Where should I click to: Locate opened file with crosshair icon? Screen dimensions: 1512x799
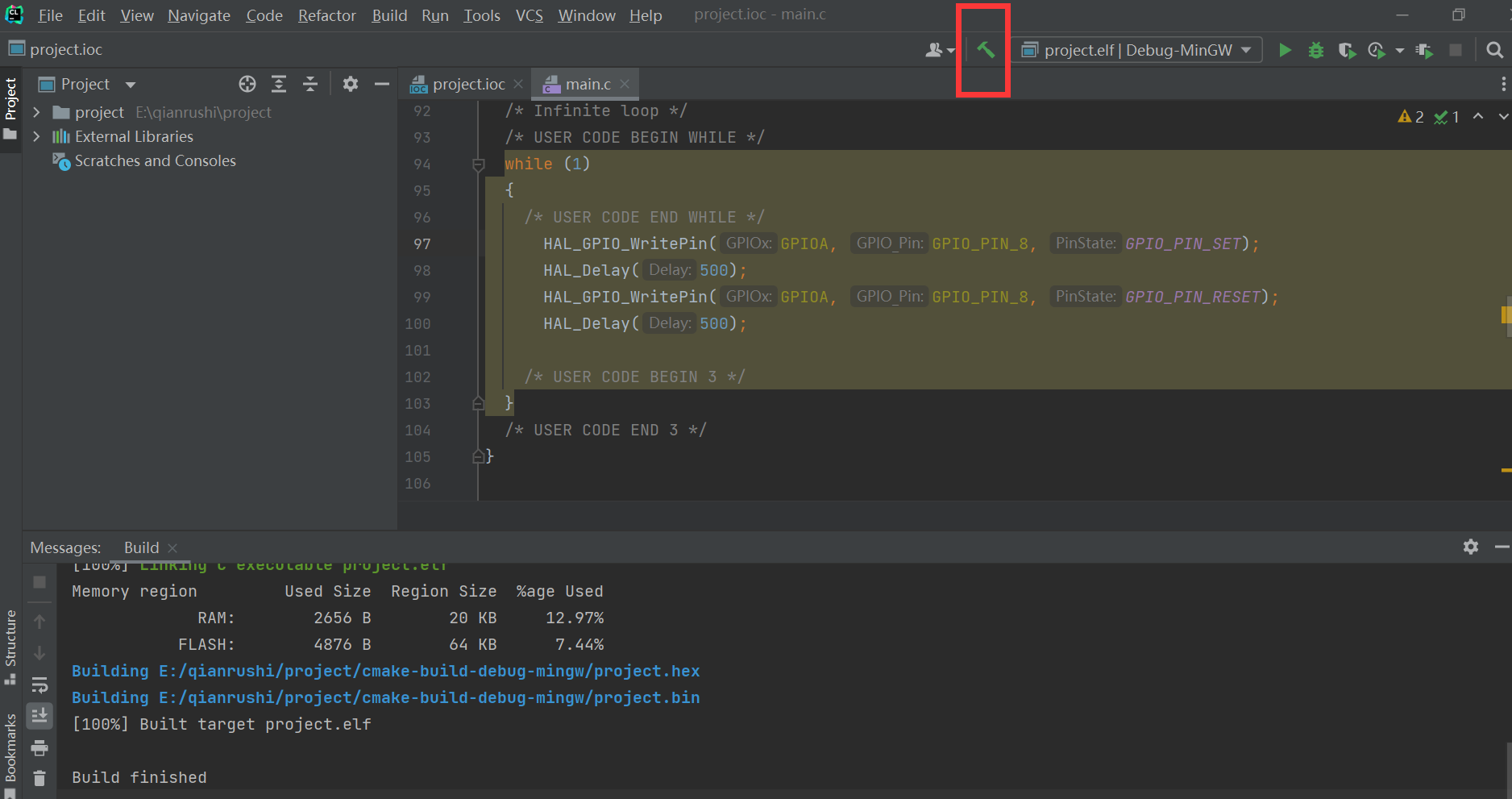click(x=247, y=84)
